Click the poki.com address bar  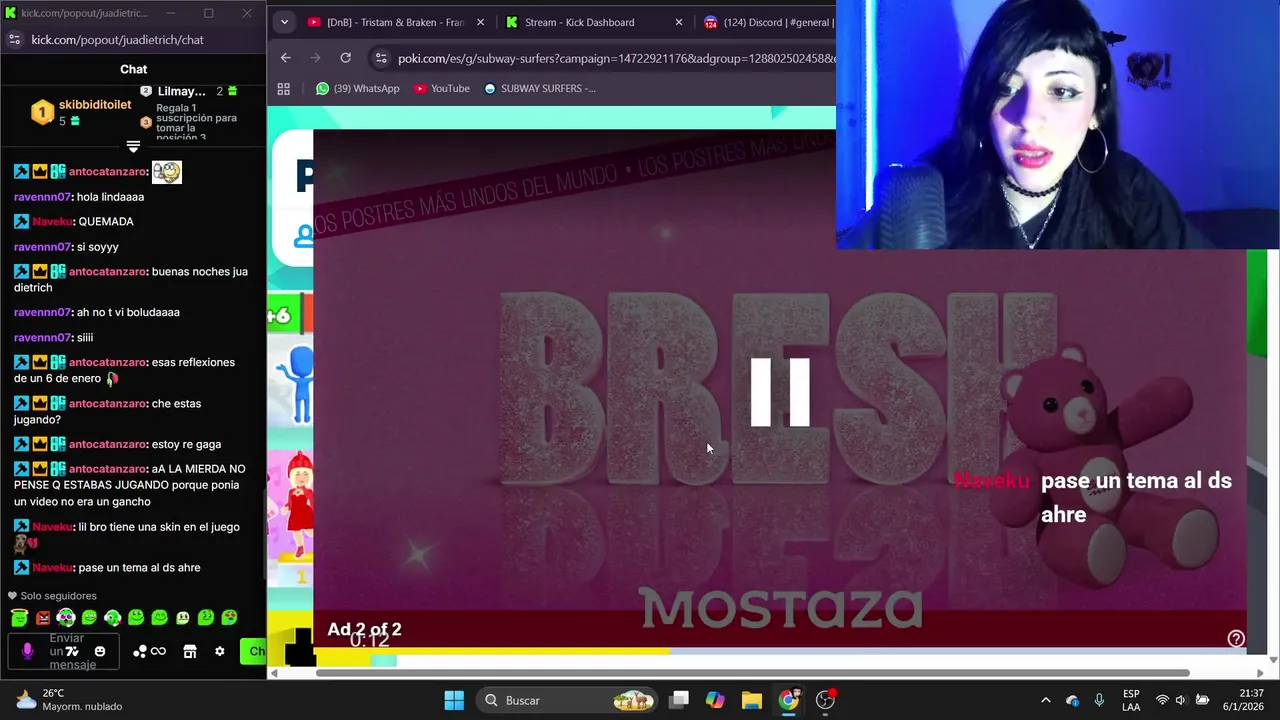(615, 58)
